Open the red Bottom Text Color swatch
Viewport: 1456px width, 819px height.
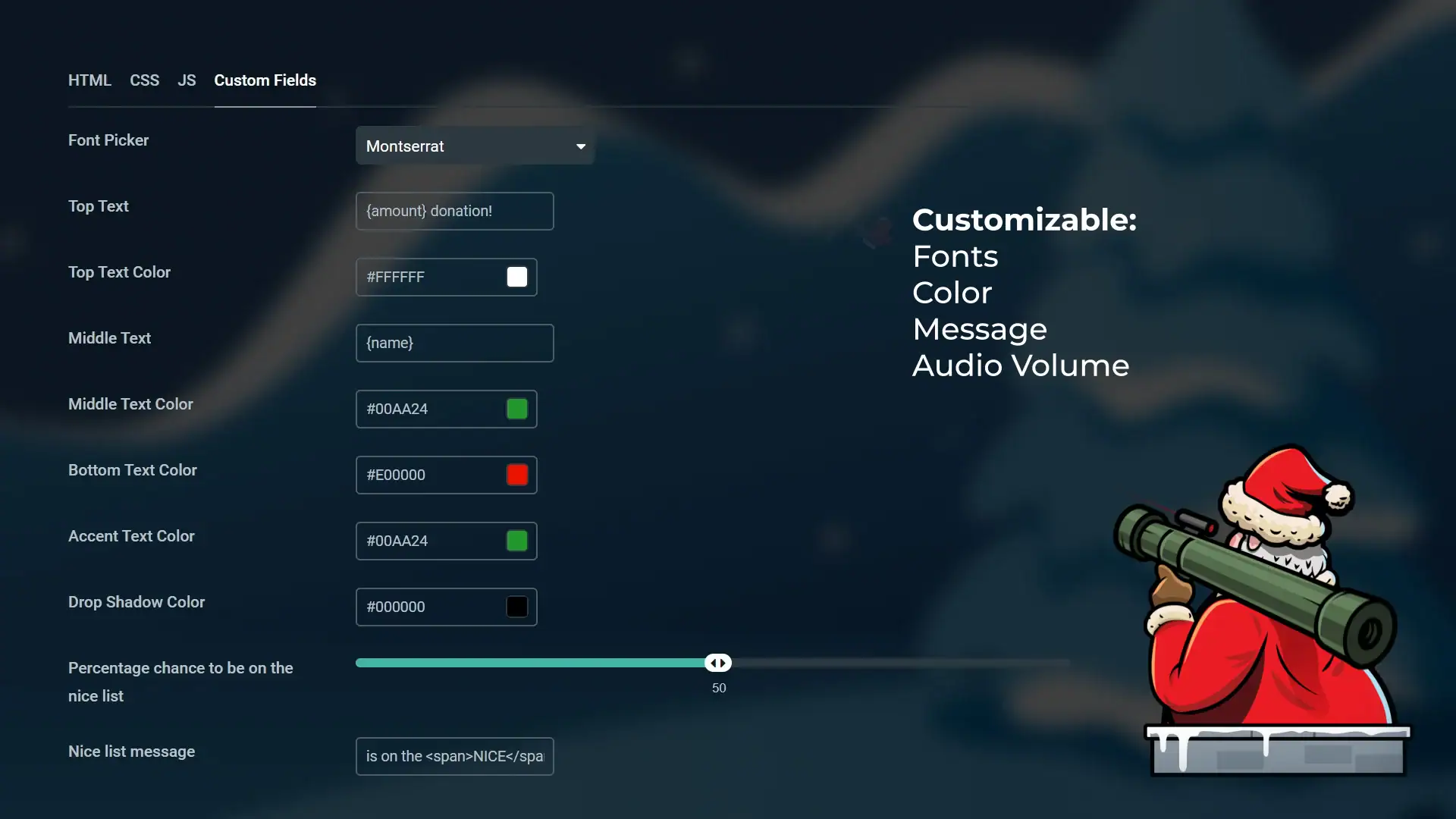click(x=517, y=475)
